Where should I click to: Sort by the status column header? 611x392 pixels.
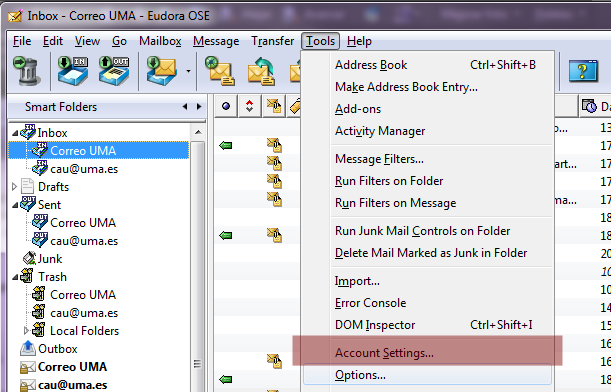click(226, 106)
